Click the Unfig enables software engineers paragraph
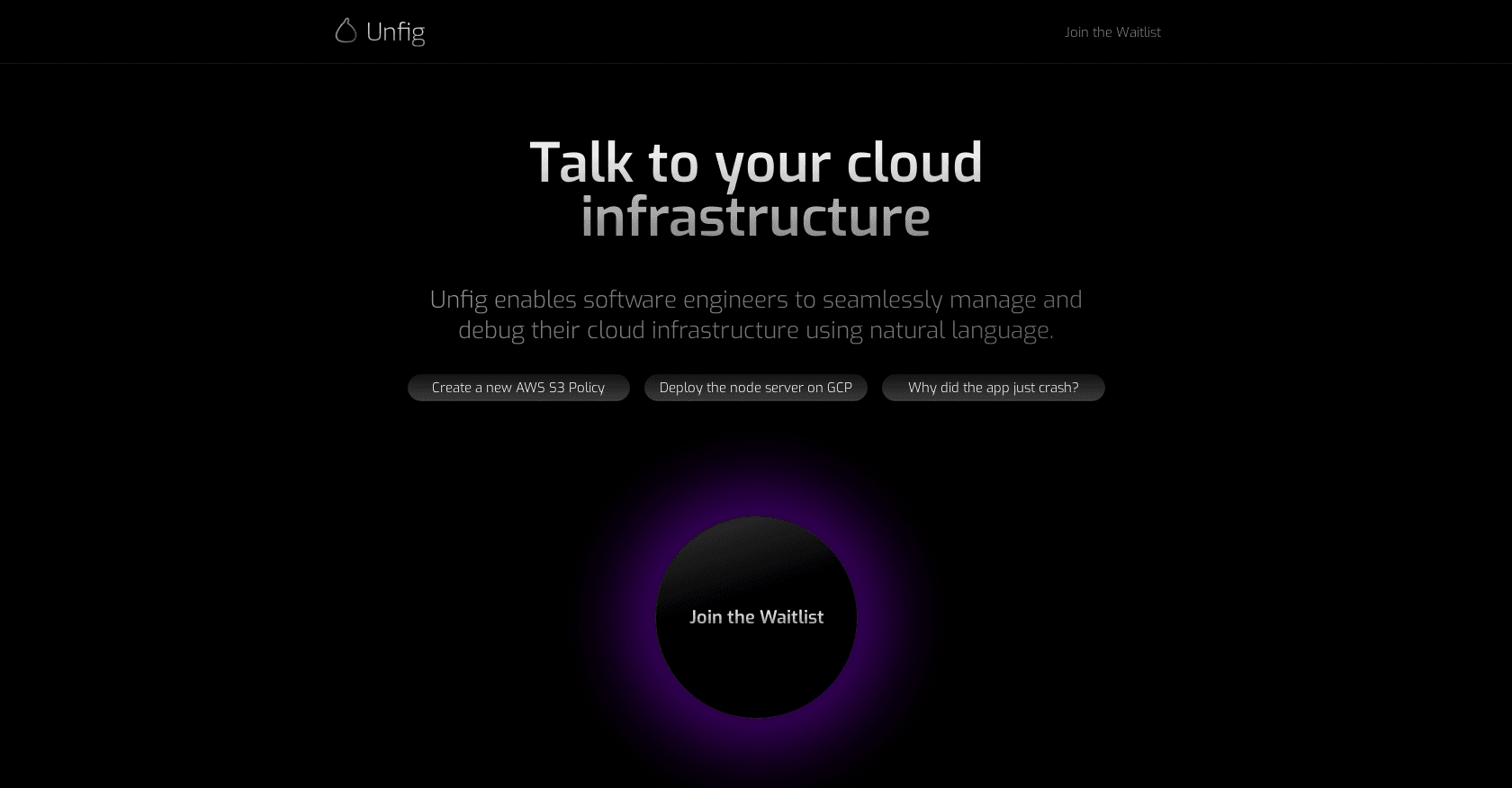The height and width of the screenshot is (788, 1512). 756,315
